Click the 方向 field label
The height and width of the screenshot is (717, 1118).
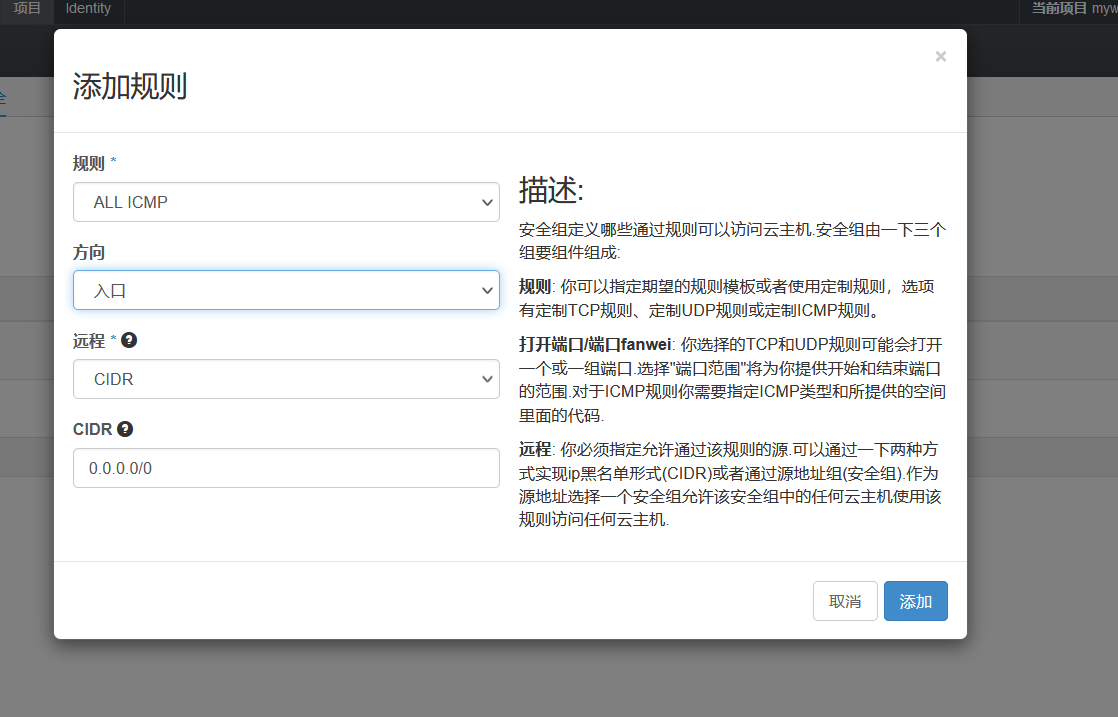coord(89,252)
